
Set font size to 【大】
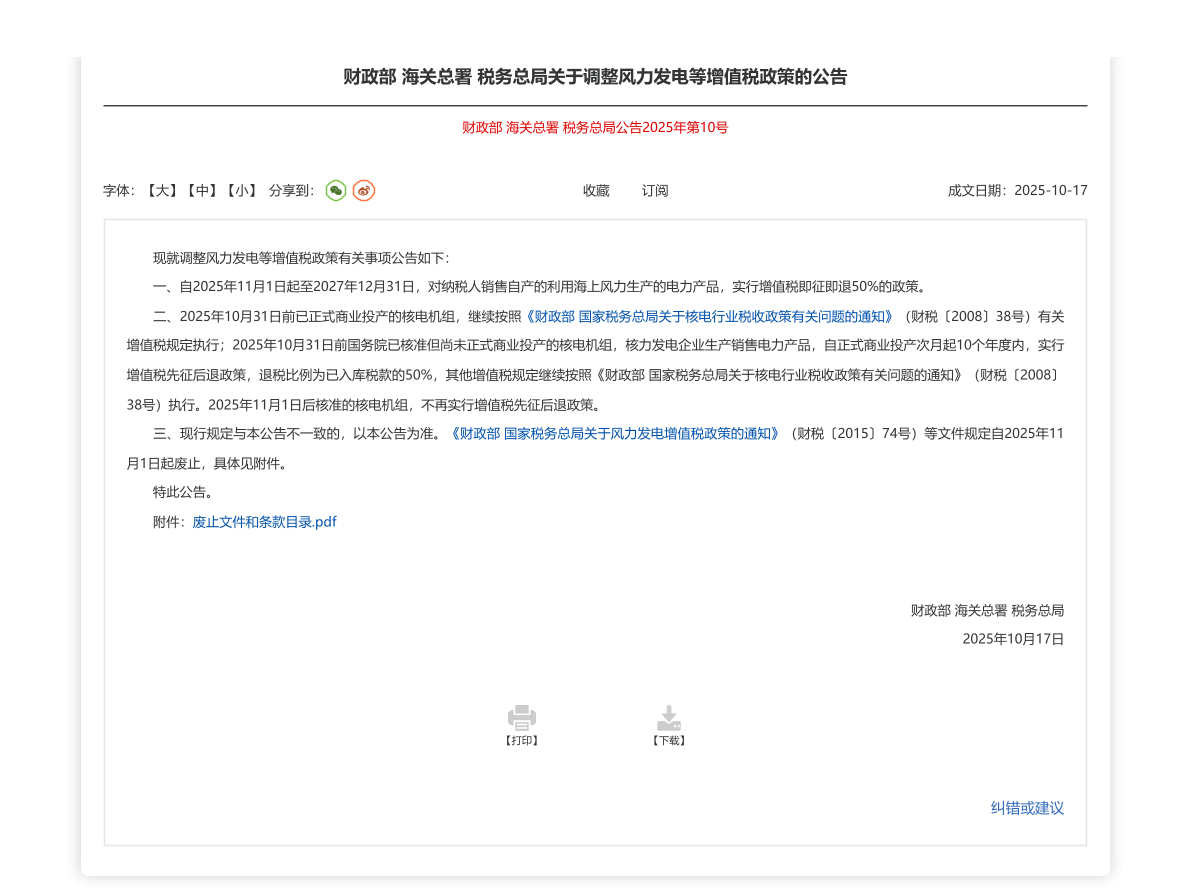[x=160, y=190]
